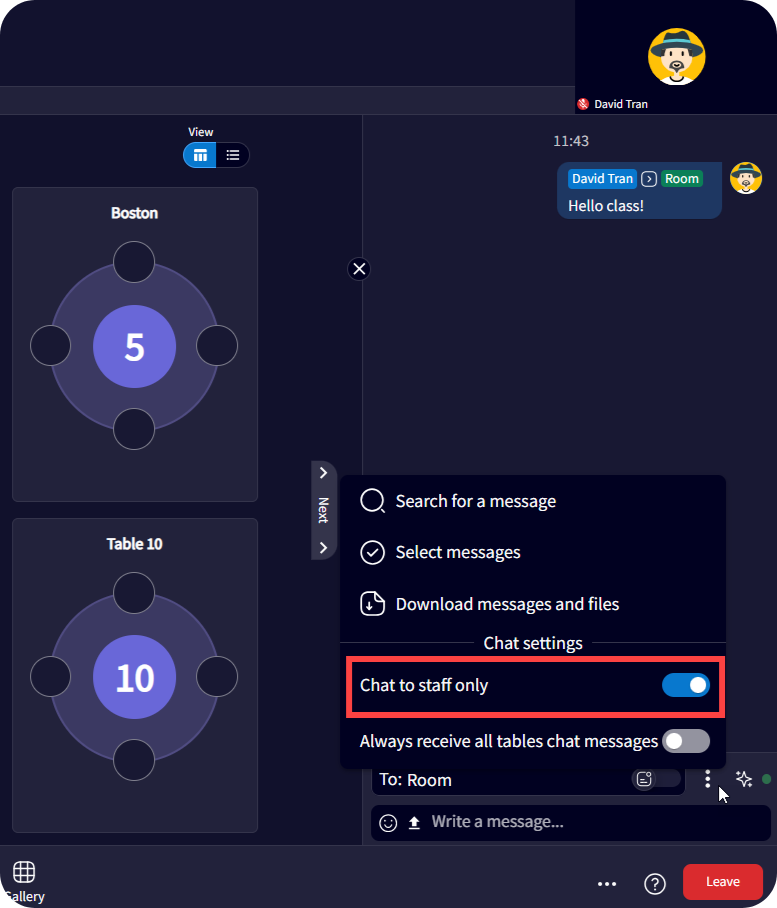Close the chat panel with the X

pyautogui.click(x=359, y=269)
